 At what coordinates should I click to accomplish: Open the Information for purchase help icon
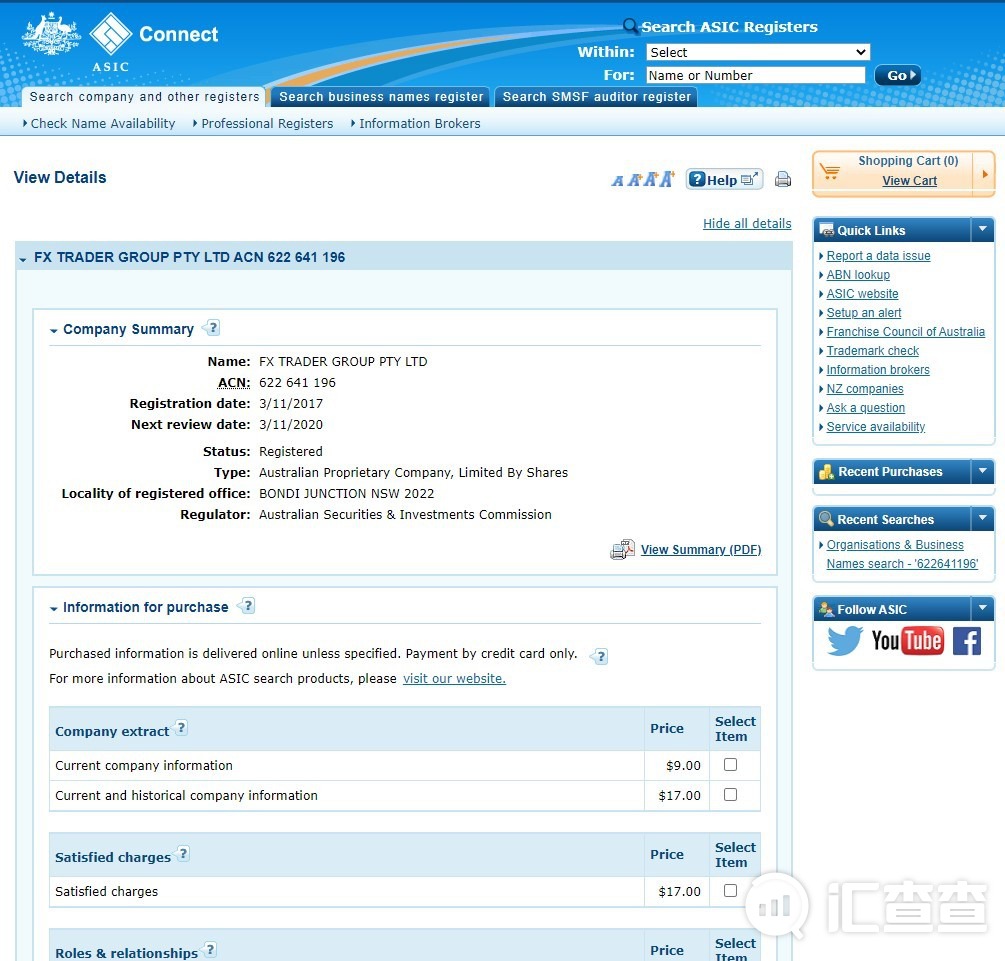pos(247,605)
